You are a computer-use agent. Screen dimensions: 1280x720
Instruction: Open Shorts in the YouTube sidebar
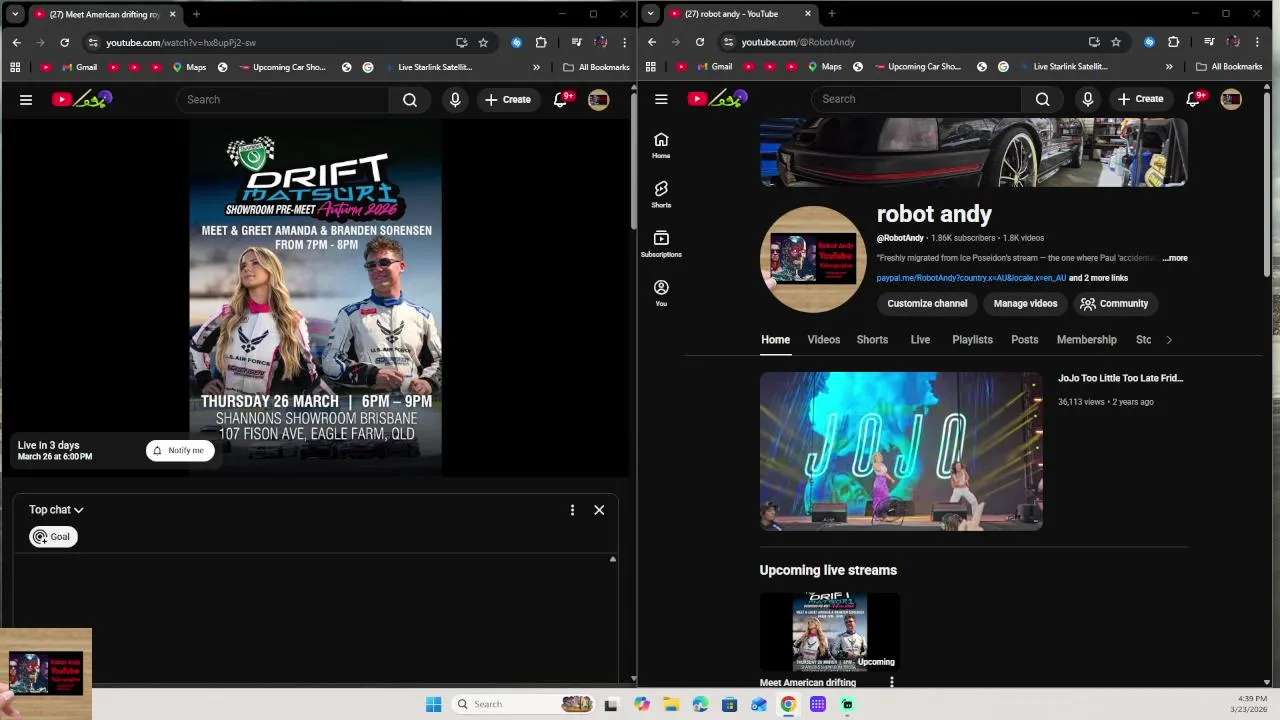(661, 194)
